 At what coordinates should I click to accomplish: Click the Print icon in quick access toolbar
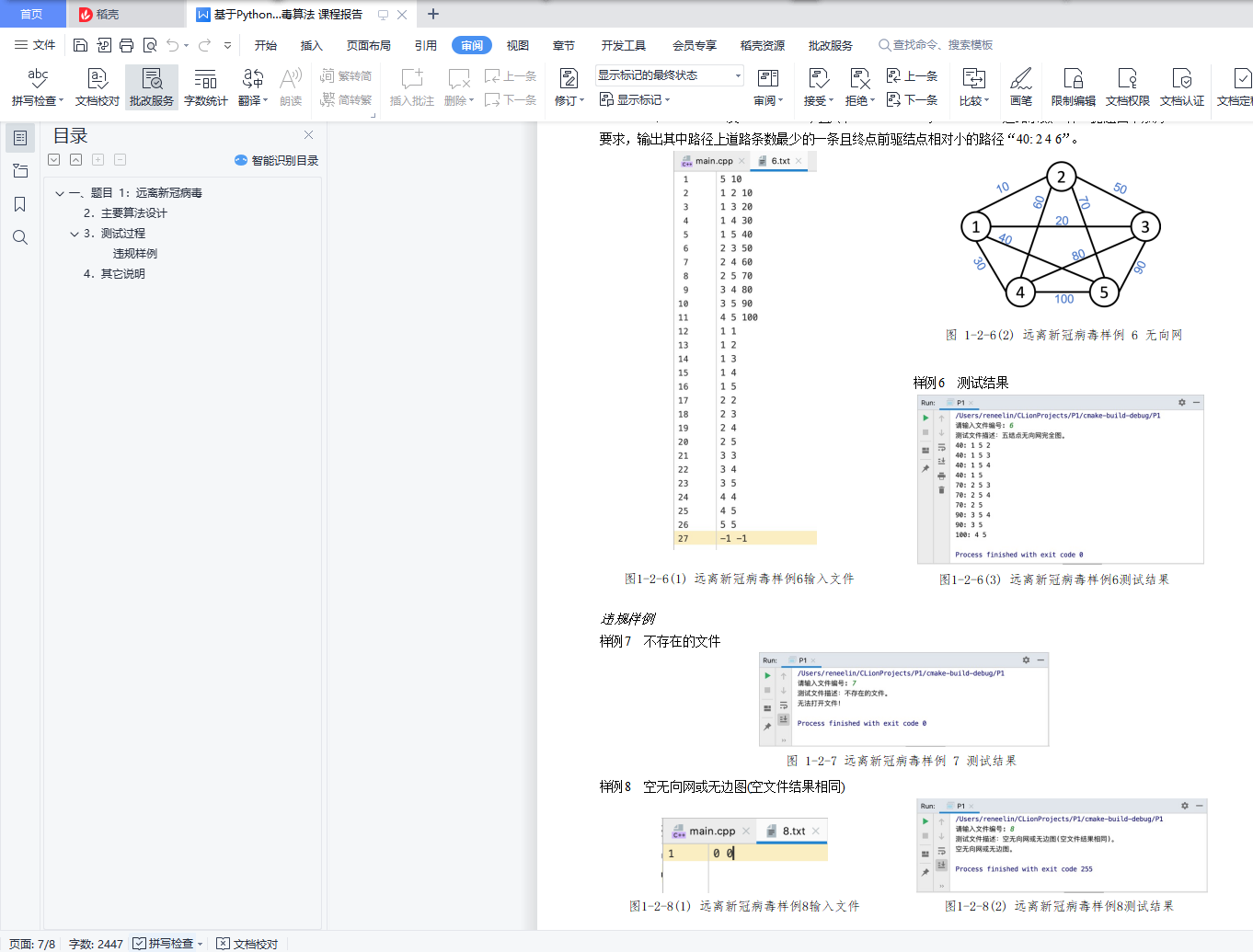point(127,45)
